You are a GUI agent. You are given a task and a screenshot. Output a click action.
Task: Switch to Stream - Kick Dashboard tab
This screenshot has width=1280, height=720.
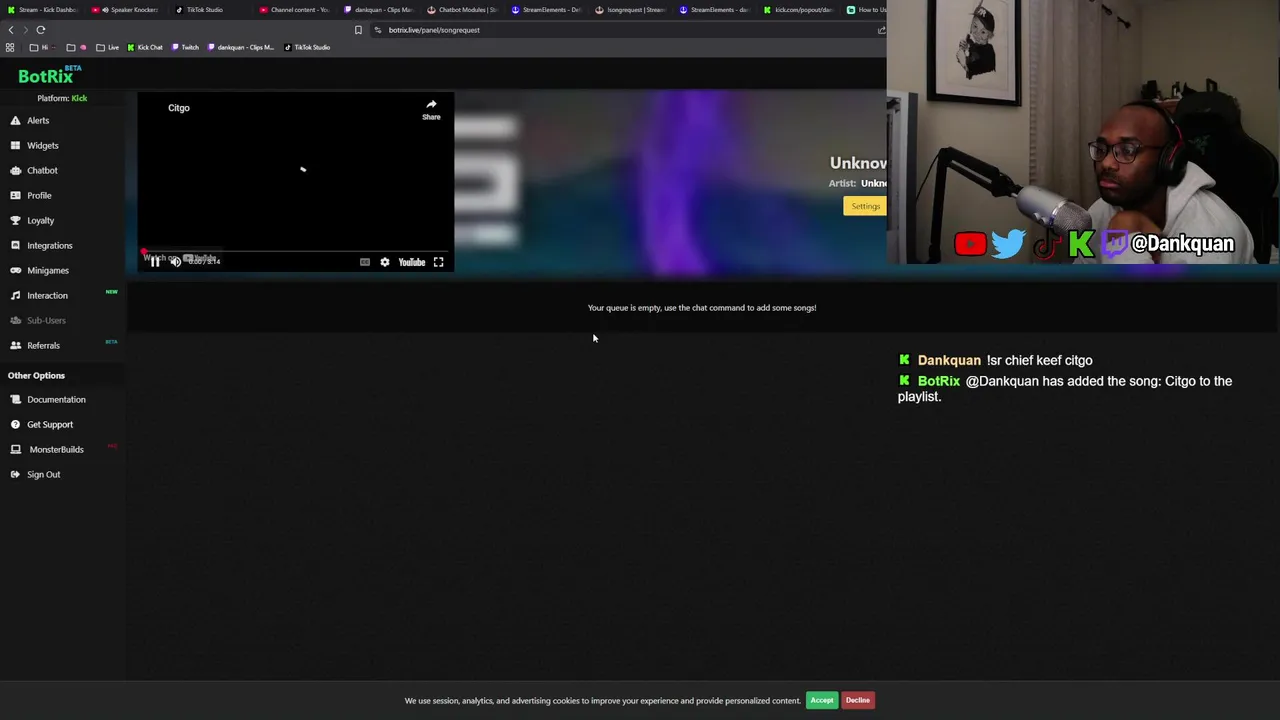click(42, 10)
